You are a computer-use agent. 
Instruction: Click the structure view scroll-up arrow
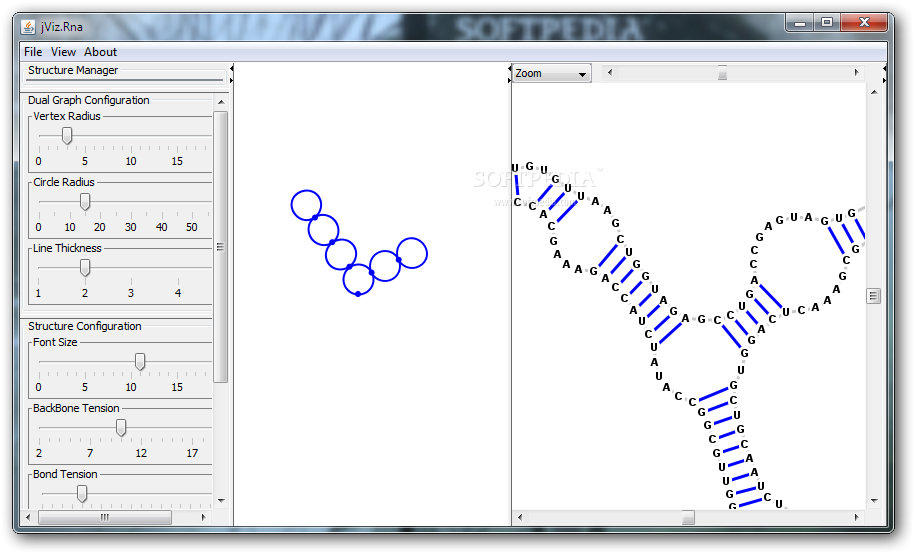[x=874, y=92]
